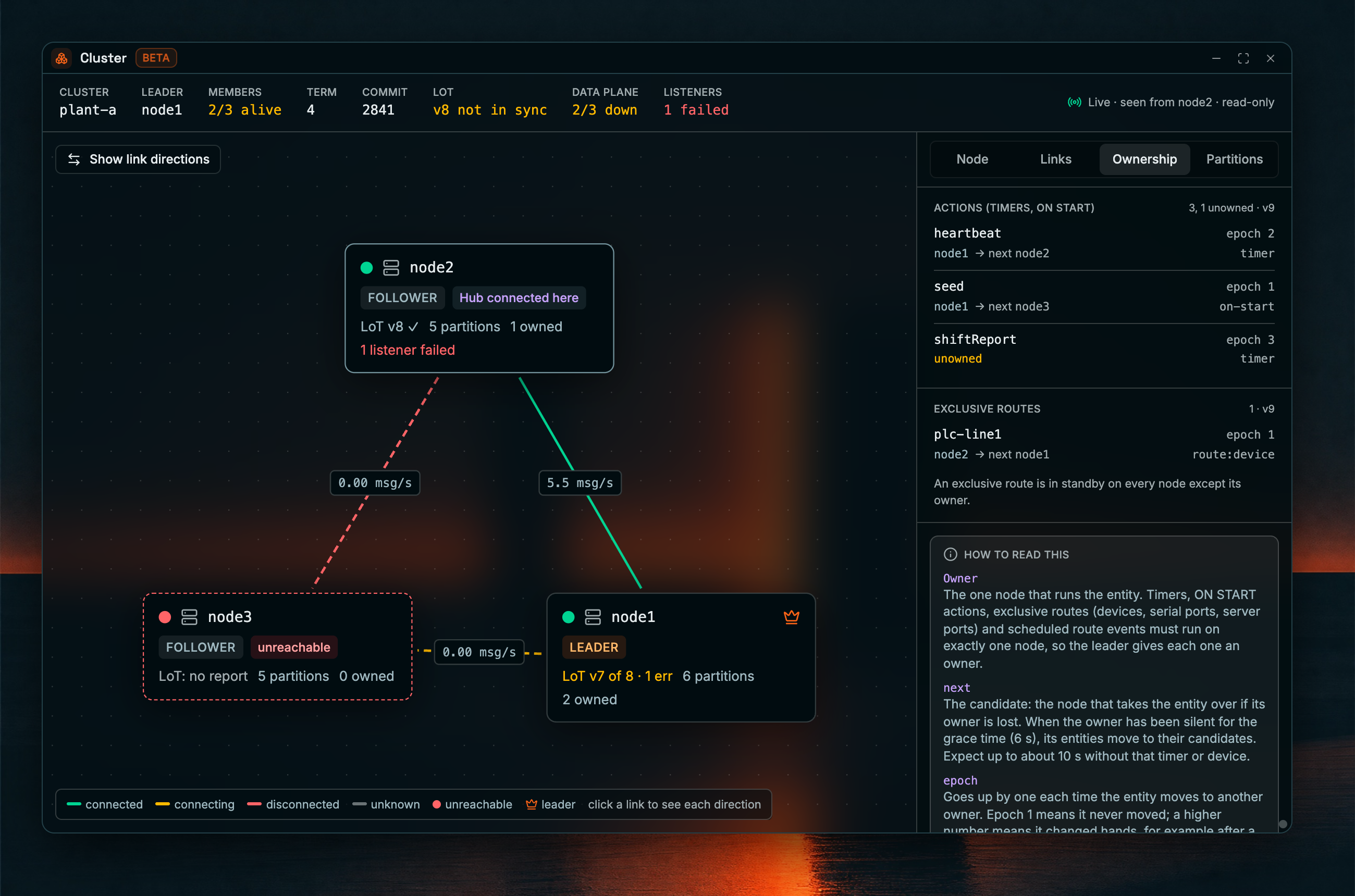This screenshot has height=896, width=1355.
Task: Click green status dot on node1
Action: pos(568,617)
